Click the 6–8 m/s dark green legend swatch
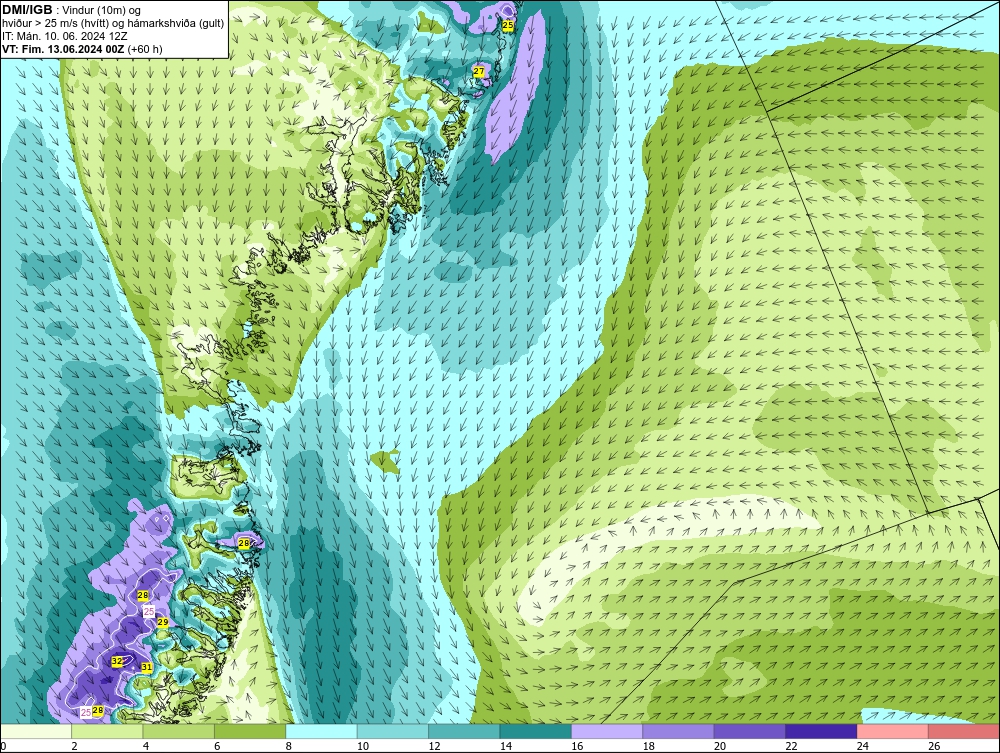The width and height of the screenshot is (1000, 753). pos(250,731)
